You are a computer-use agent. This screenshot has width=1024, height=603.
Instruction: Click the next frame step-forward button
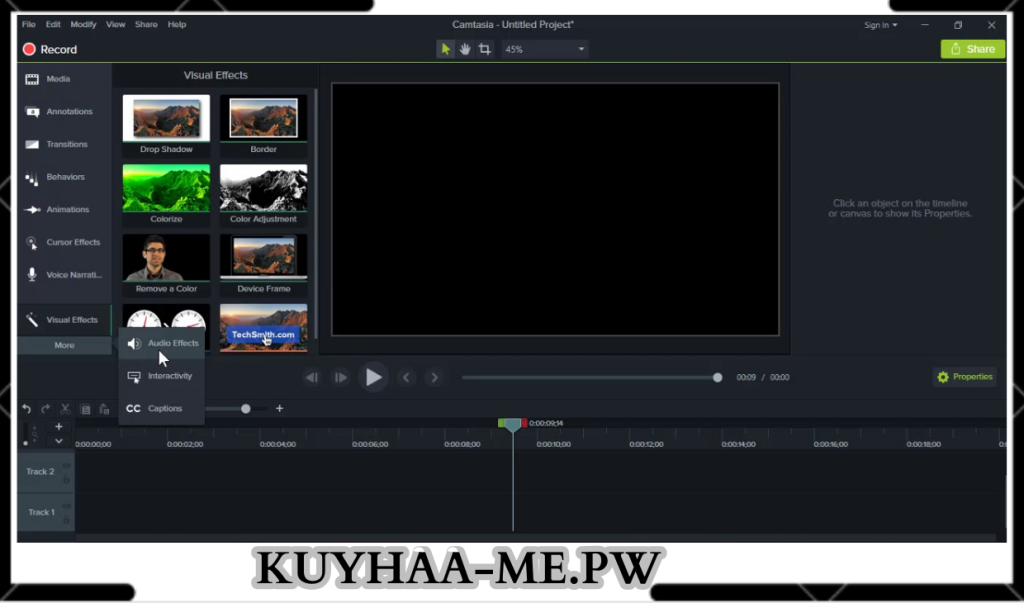[x=340, y=377]
